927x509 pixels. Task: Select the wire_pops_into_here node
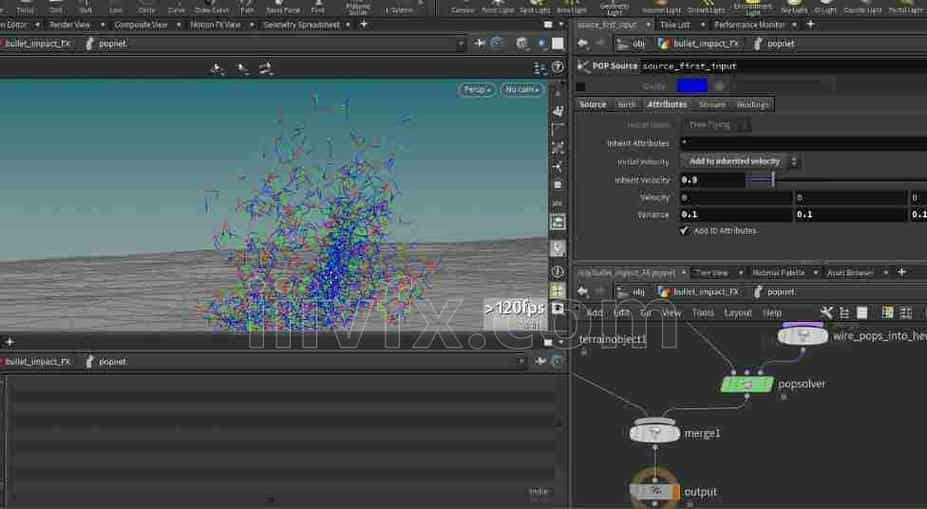tap(803, 336)
